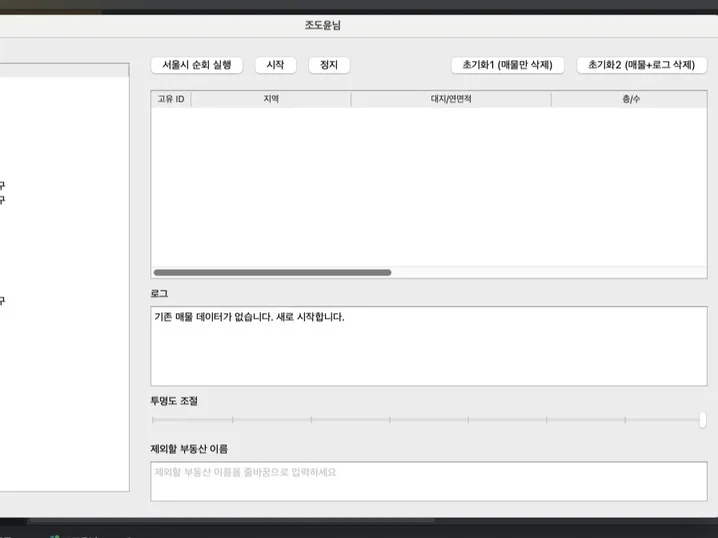Image resolution: width=718 pixels, height=538 pixels.
Task: Click the 투명도 조절 slider handle
Action: (702, 420)
